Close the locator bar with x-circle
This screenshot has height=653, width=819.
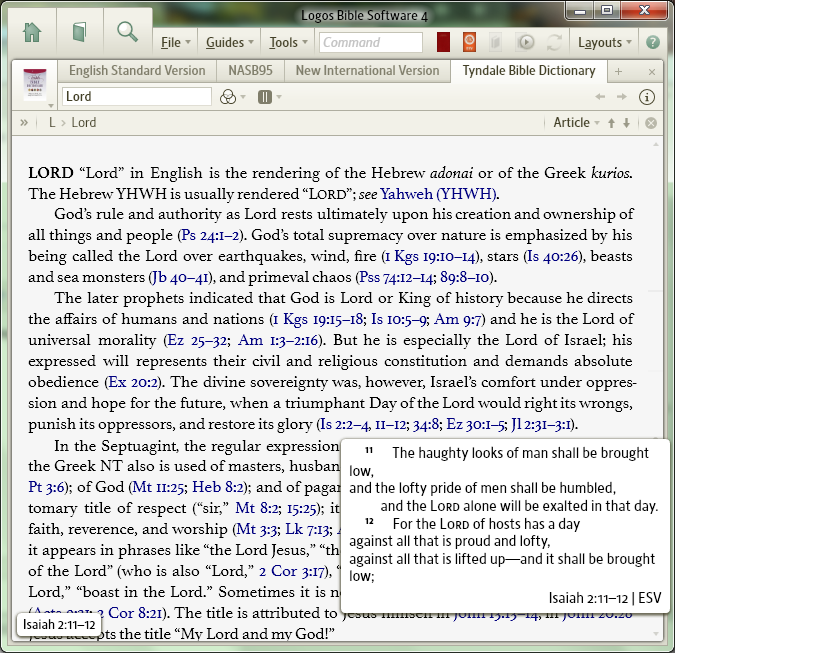click(651, 123)
